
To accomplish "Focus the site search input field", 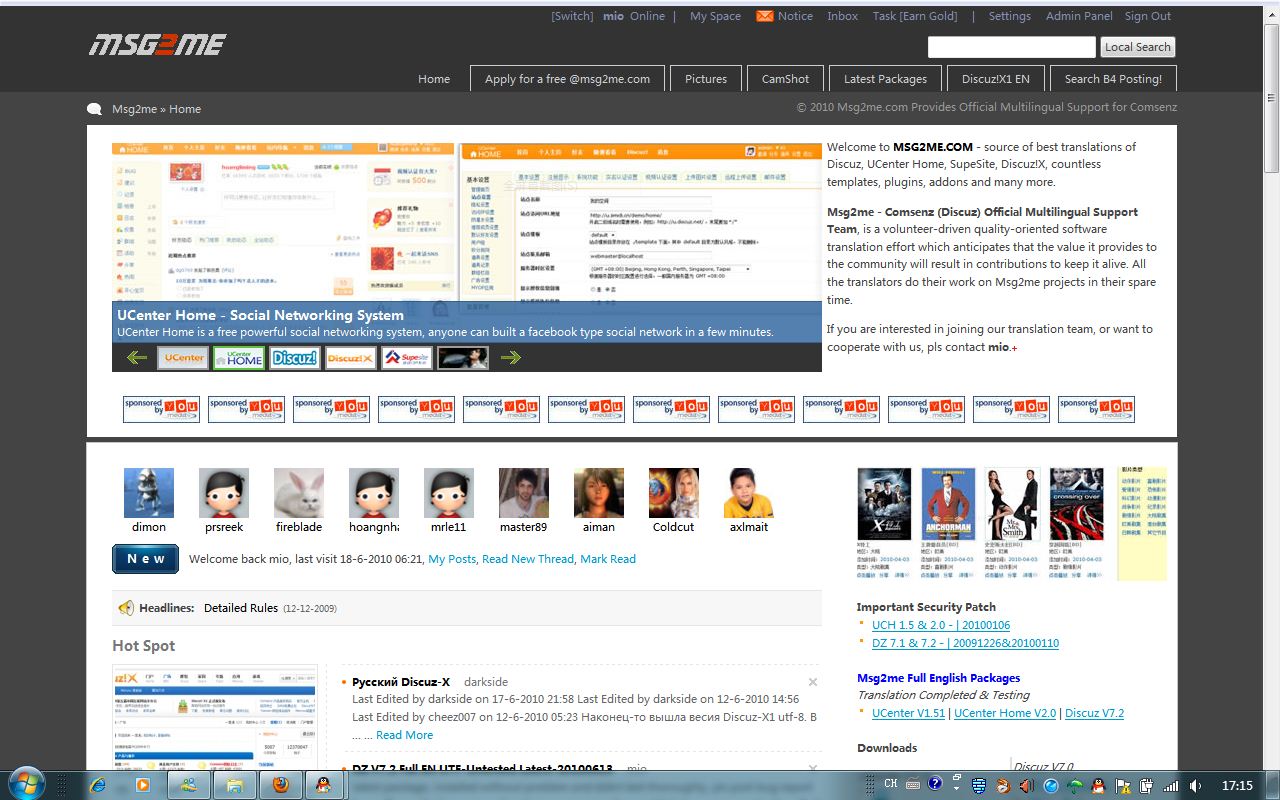I will click(x=1012, y=47).
